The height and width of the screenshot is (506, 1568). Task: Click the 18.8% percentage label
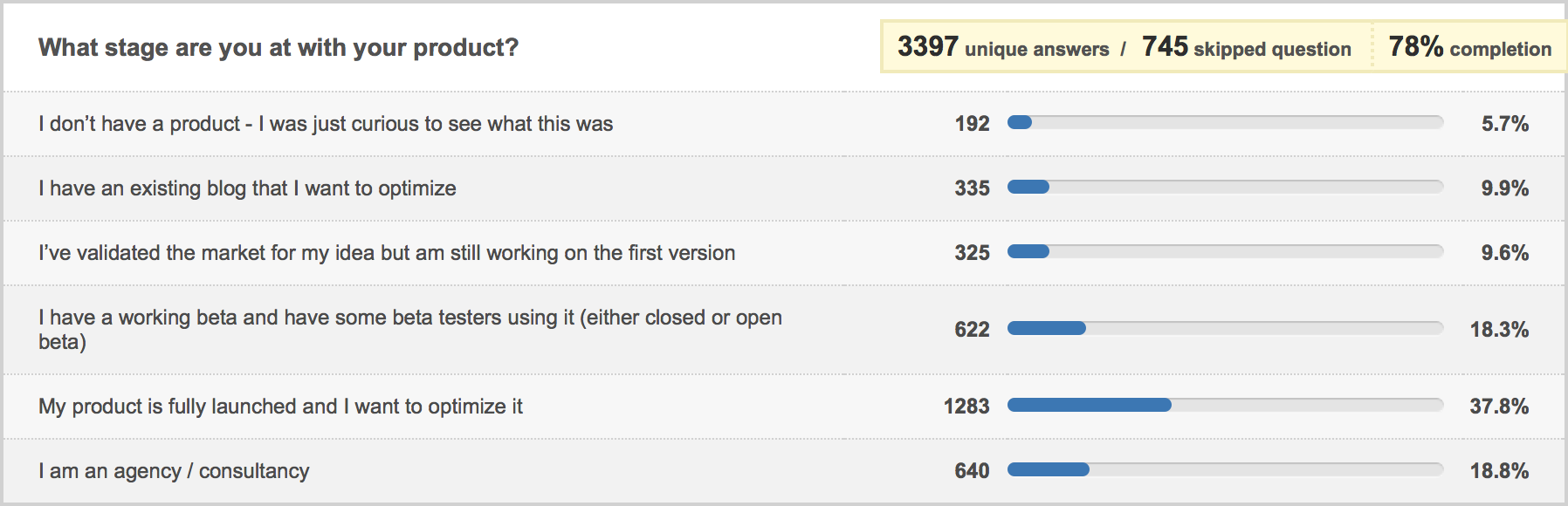tap(1499, 471)
